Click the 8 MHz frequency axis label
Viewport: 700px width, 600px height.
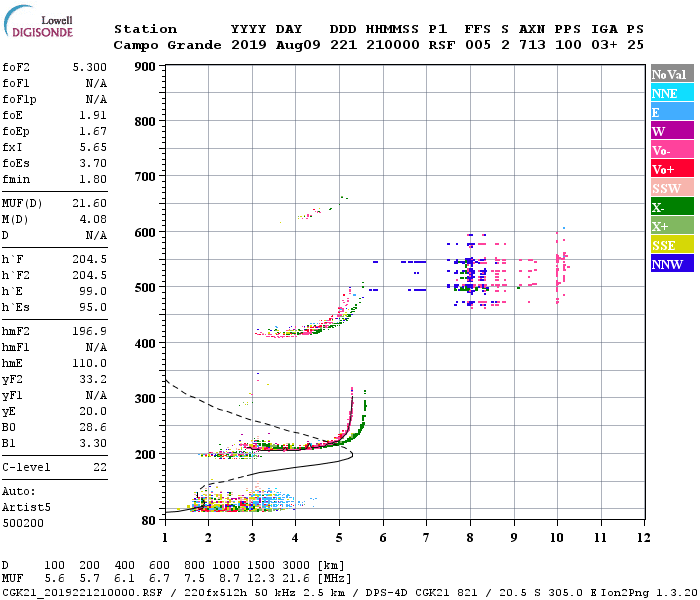pyautogui.click(x=470, y=538)
